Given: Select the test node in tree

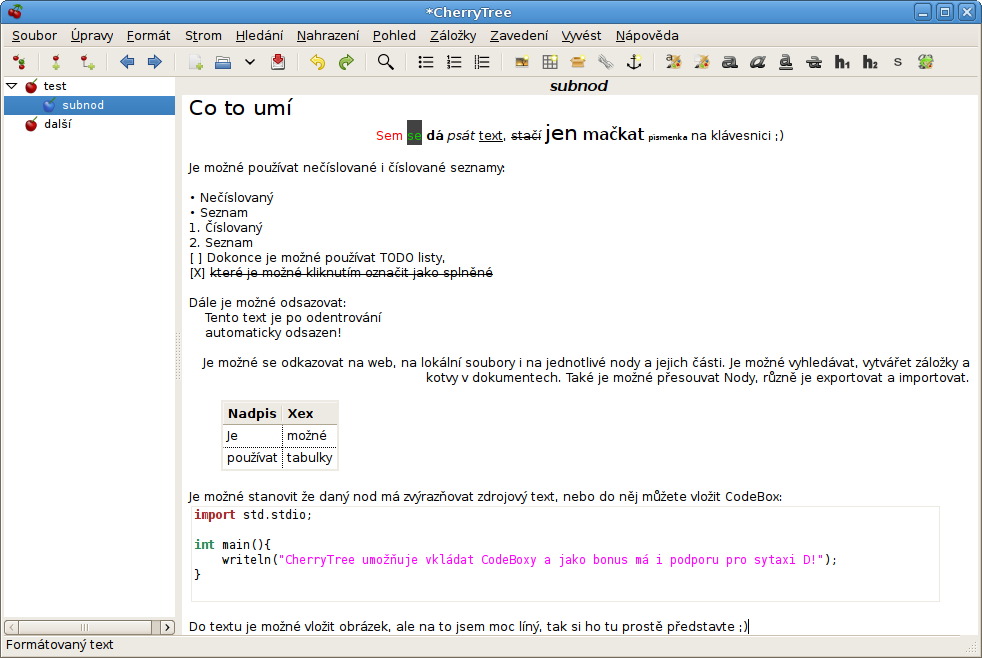Looking at the screenshot, I should coord(54,86).
